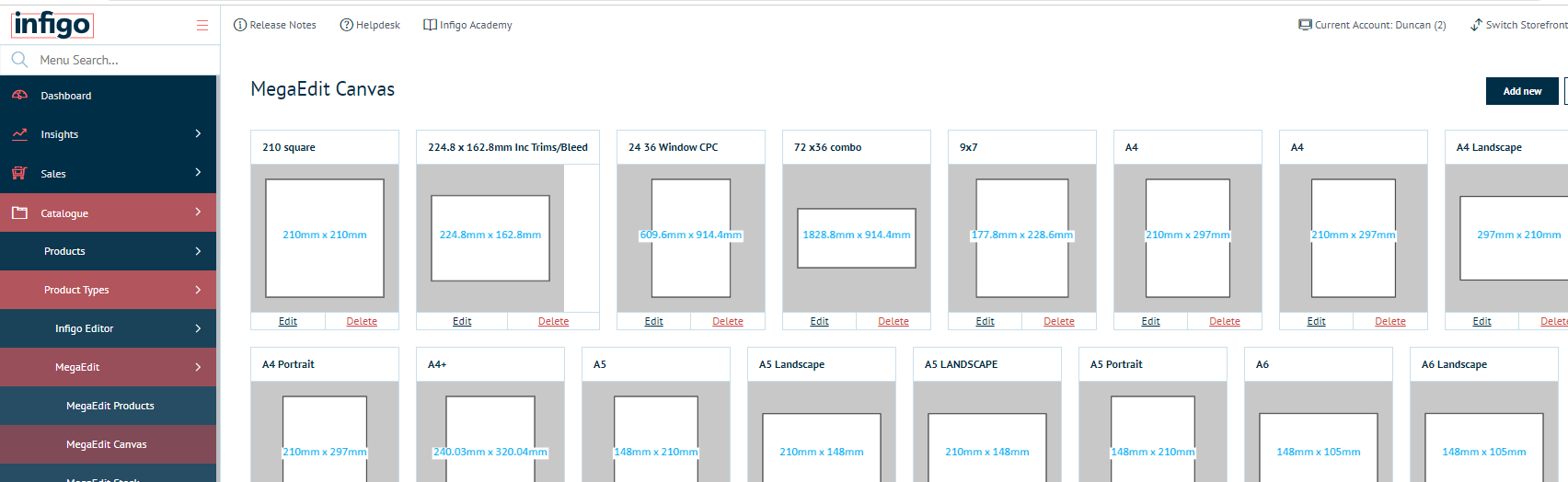This screenshot has height=482, width=1568.
Task: Click the Insights chart icon
Action: coord(19,134)
